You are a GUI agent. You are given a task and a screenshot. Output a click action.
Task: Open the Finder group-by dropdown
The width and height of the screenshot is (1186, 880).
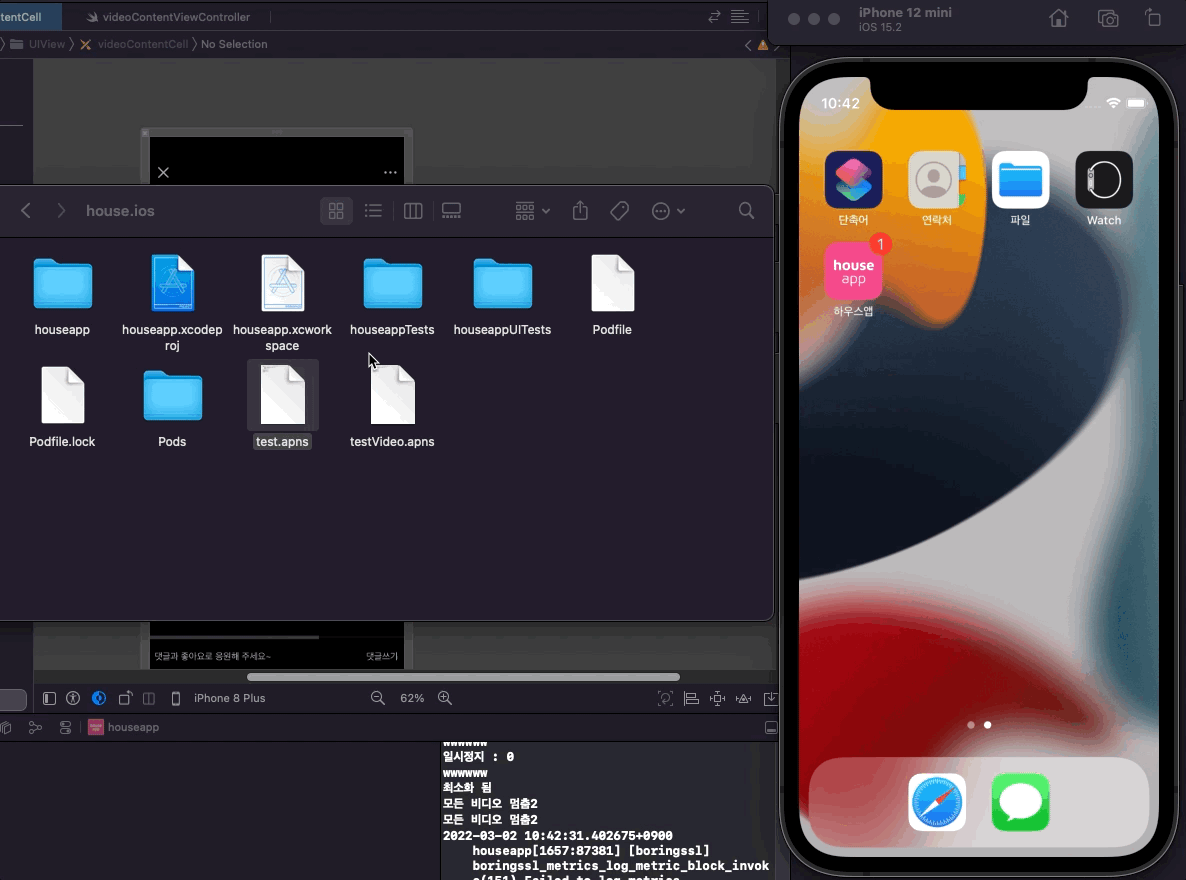click(x=532, y=210)
